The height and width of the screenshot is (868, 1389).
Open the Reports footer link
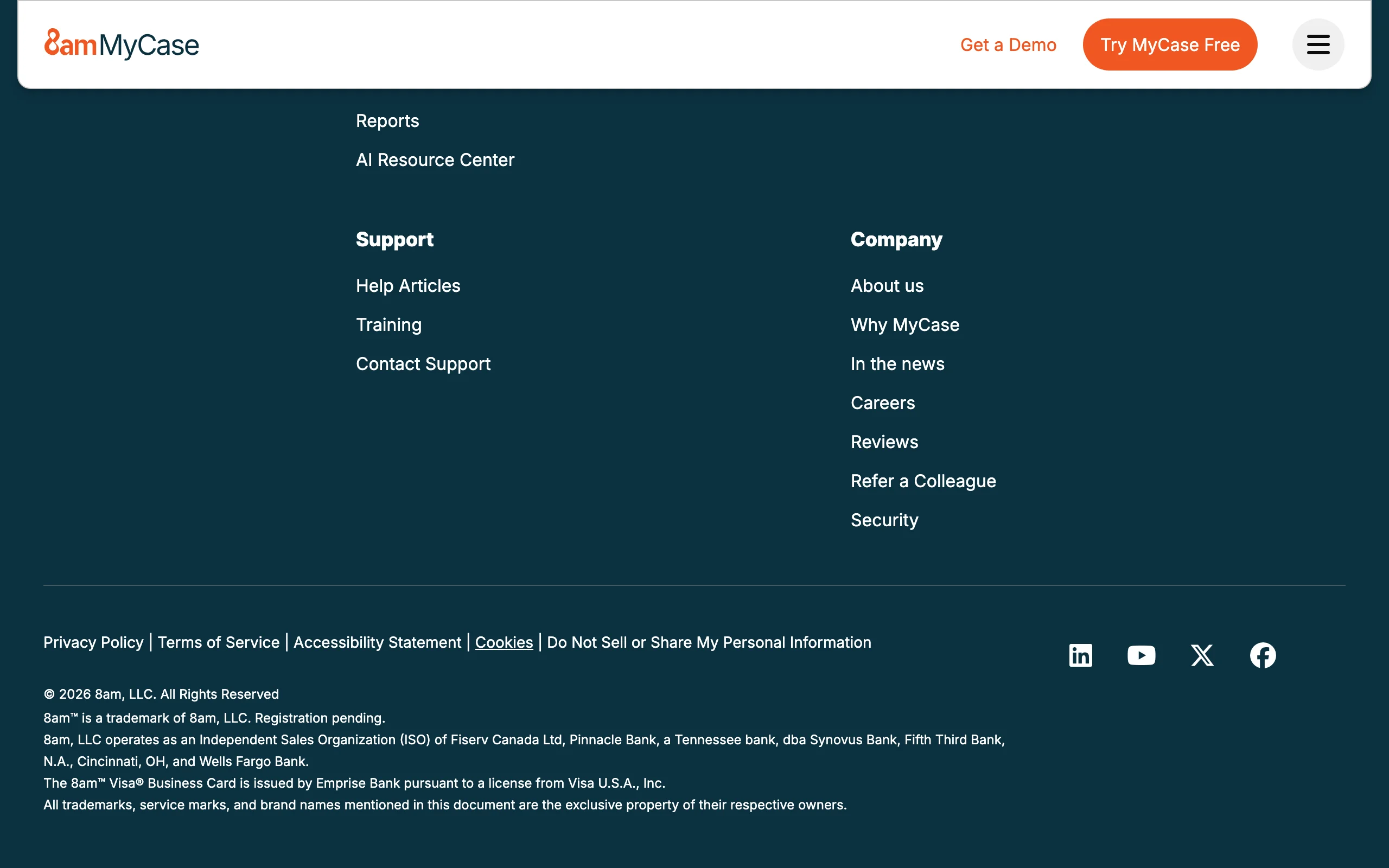coord(387,120)
